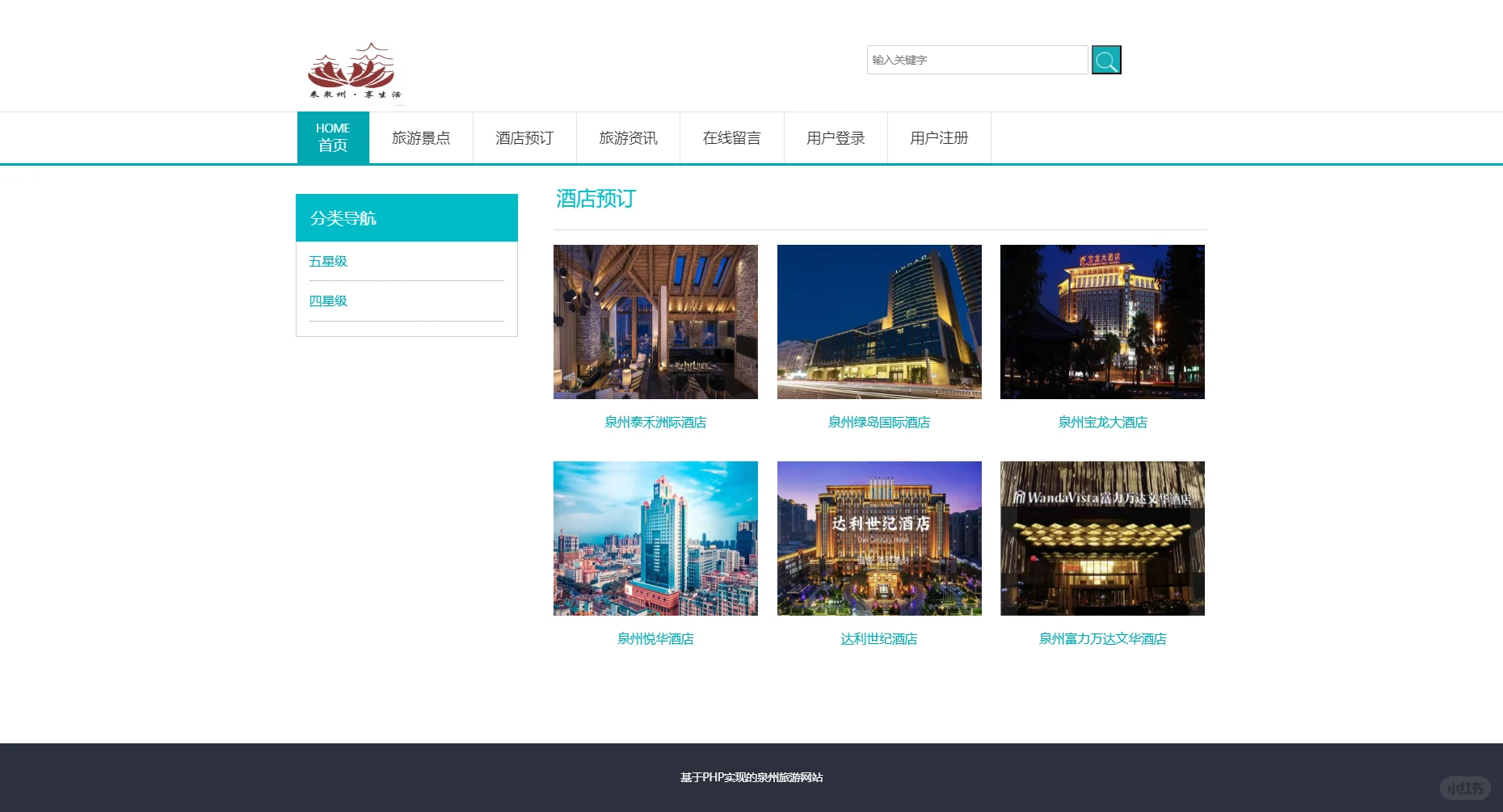Switch to the 旅游景点 tab
Screen dimensions: 1503x812
[421, 137]
